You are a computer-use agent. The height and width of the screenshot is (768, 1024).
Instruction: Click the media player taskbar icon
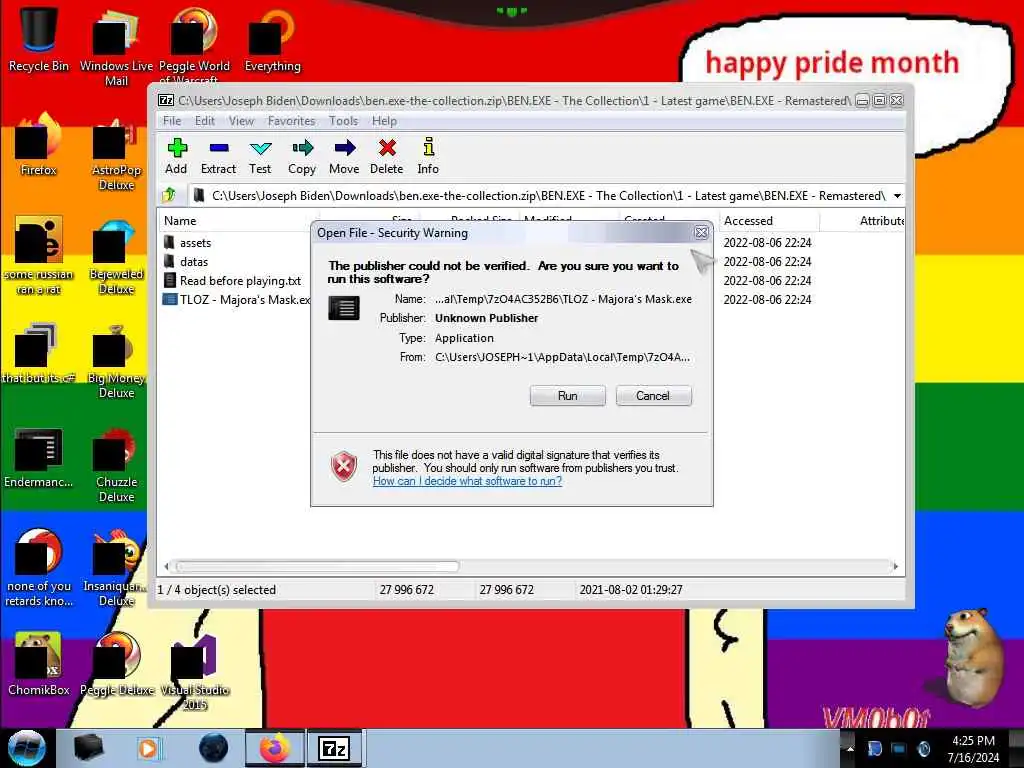point(148,748)
